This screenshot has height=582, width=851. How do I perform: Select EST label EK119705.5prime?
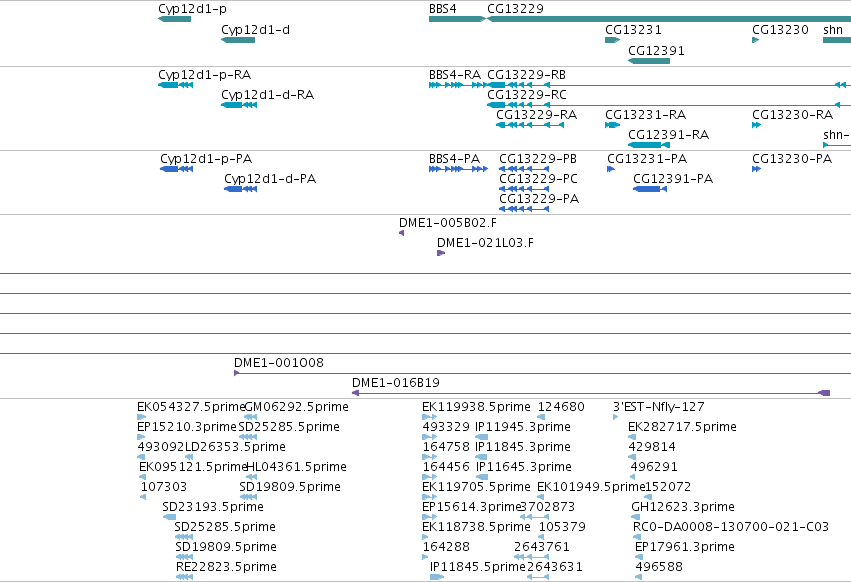pos(476,488)
